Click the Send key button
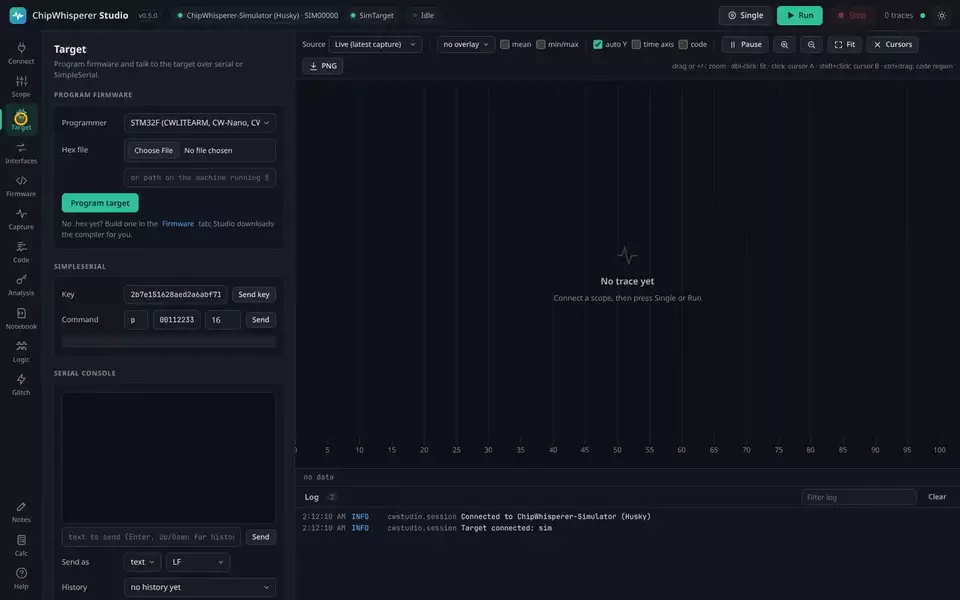The height and width of the screenshot is (600, 960). pyautogui.click(x=253, y=294)
